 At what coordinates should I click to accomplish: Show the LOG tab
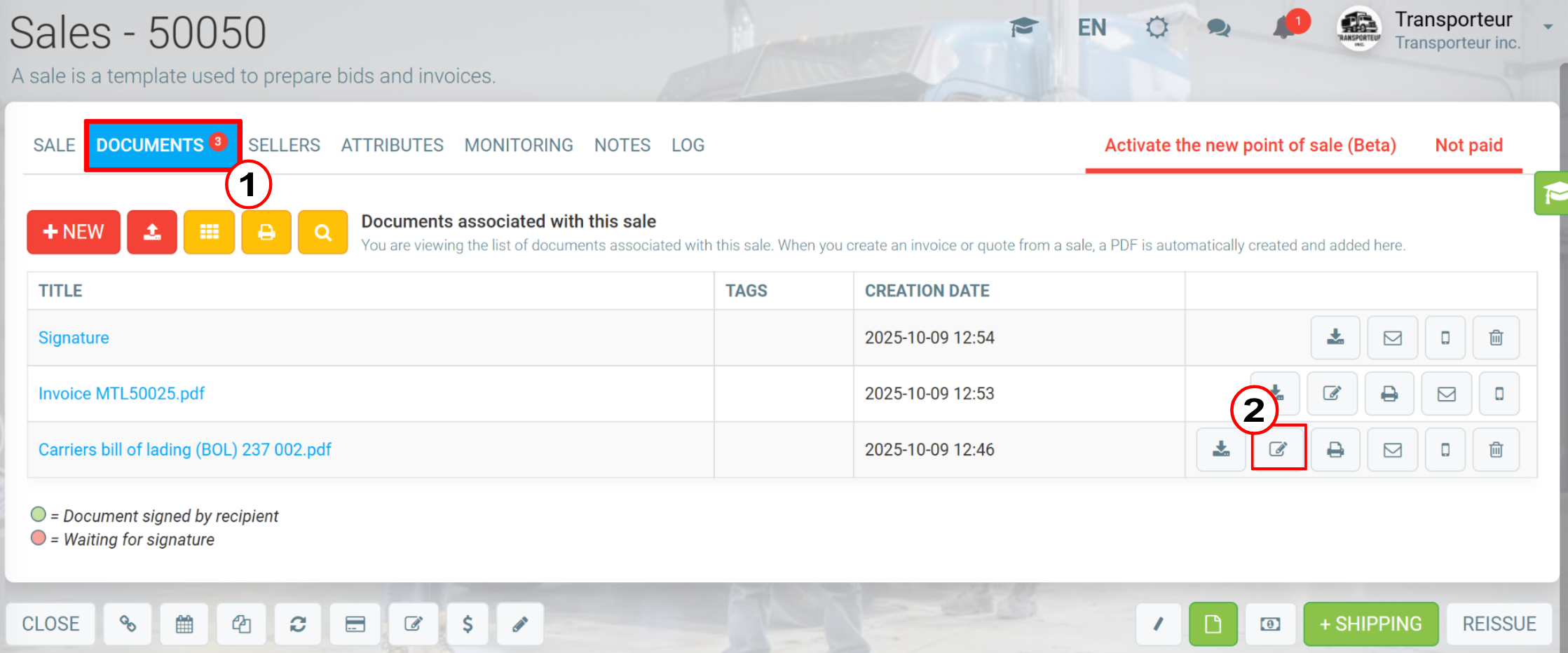(x=688, y=145)
